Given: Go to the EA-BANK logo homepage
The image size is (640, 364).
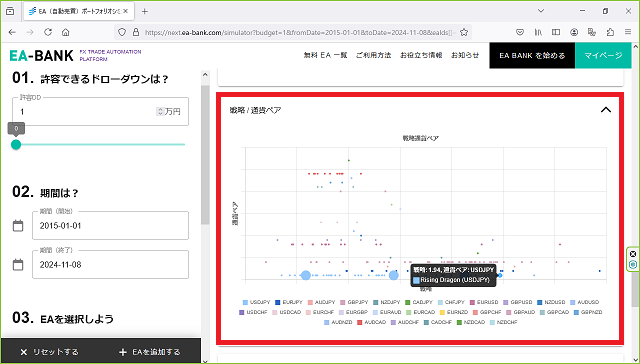Looking at the screenshot, I should (x=41, y=55).
